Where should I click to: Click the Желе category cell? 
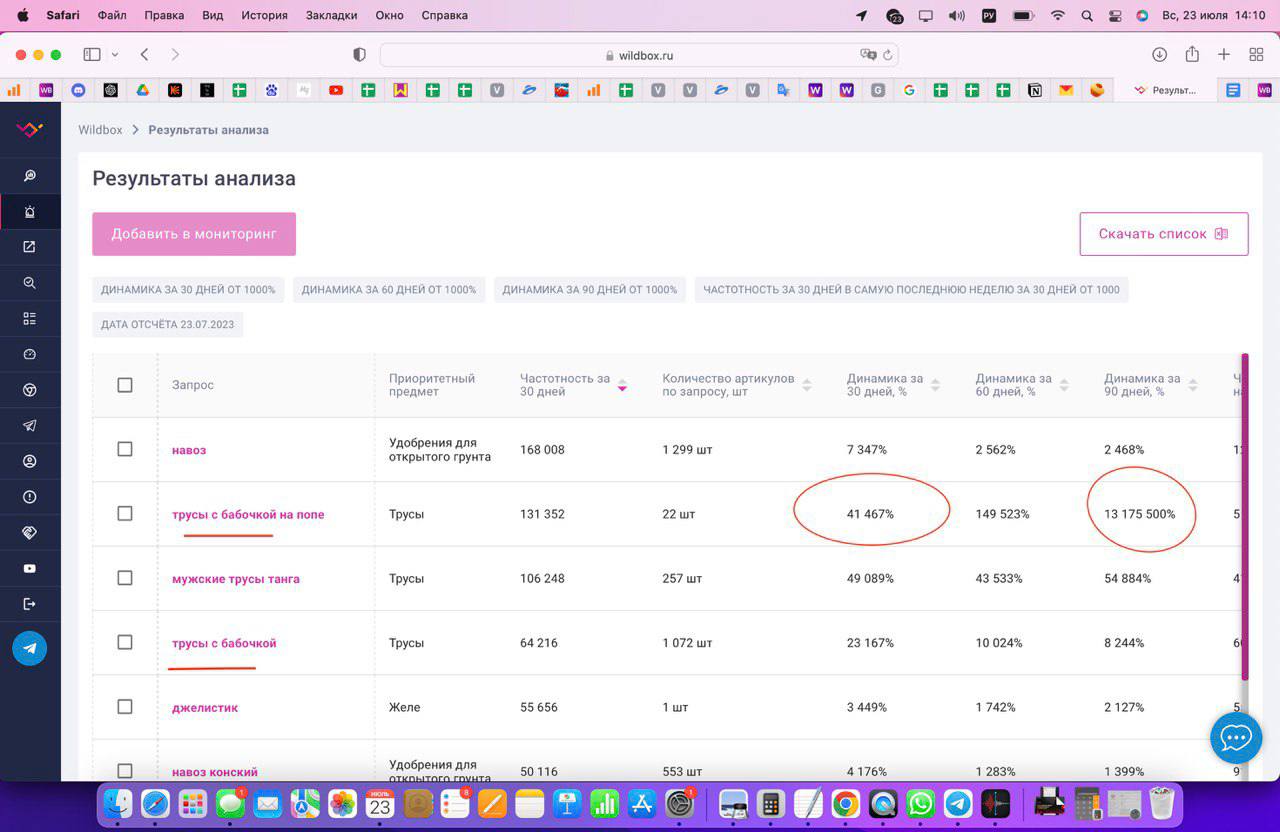click(405, 707)
